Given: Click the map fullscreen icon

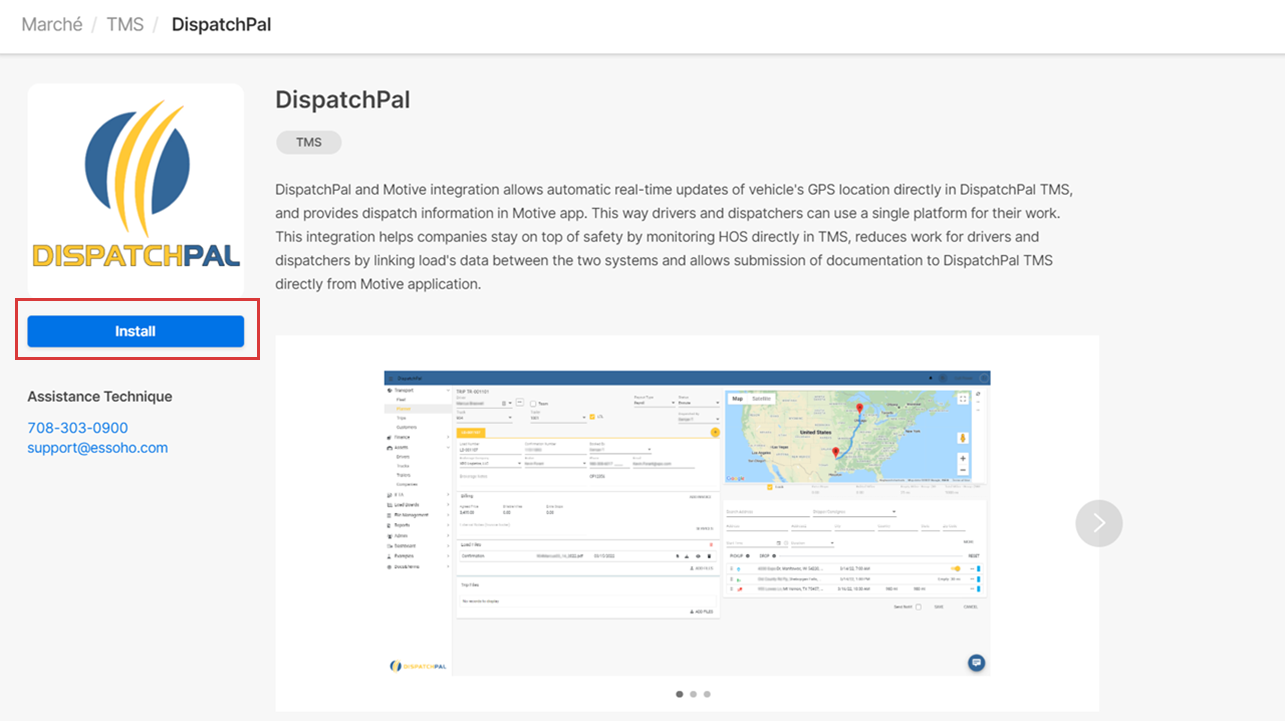Looking at the screenshot, I should [x=962, y=398].
